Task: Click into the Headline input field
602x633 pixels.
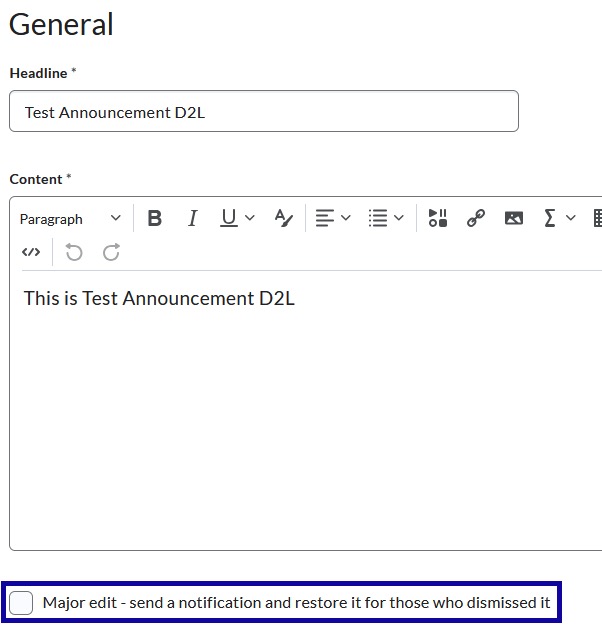Action: [x=264, y=111]
